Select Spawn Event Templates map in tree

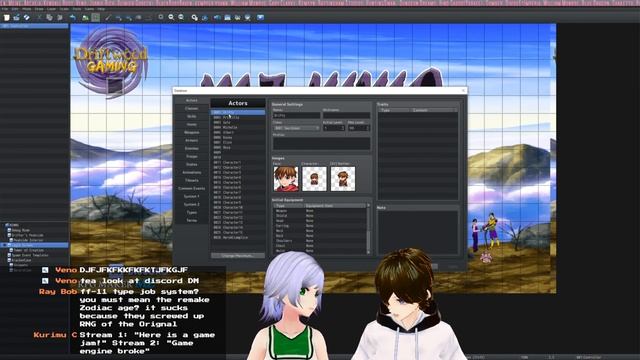click(30, 255)
